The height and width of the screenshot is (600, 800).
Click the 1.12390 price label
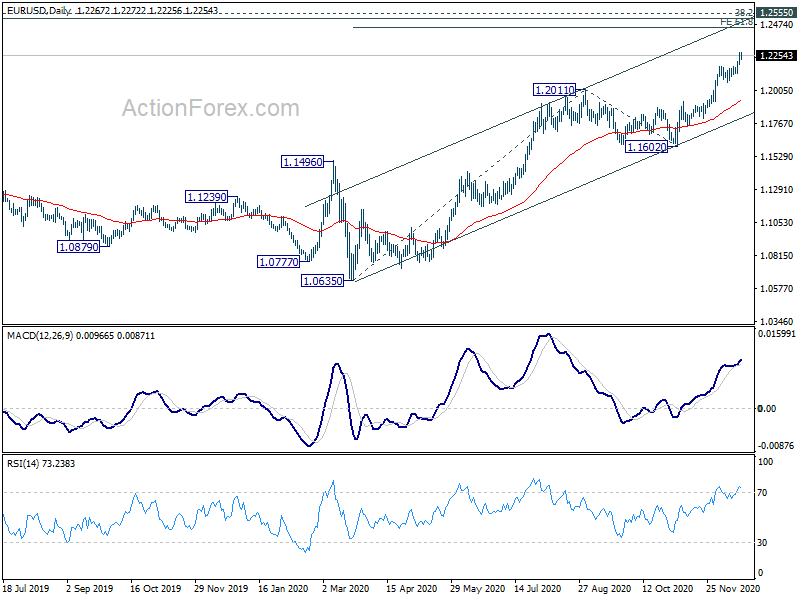[x=206, y=197]
